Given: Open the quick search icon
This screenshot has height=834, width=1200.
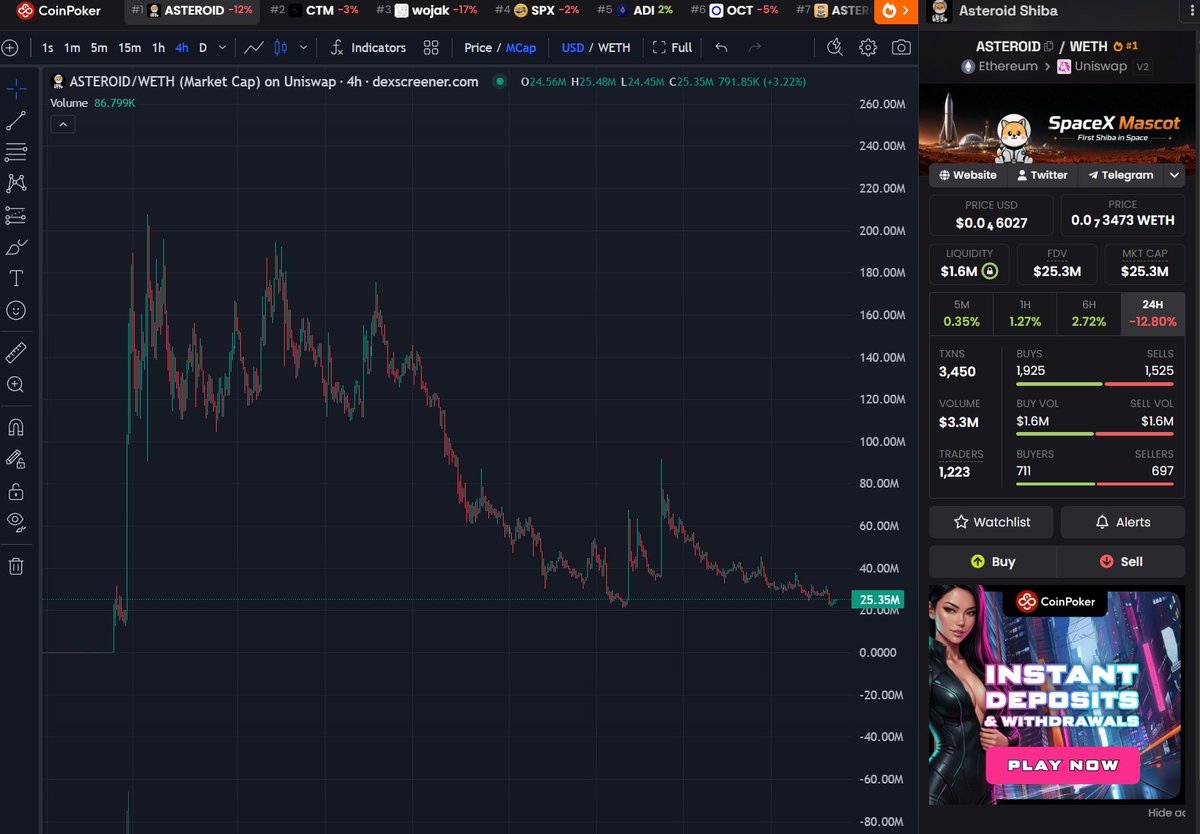Looking at the screenshot, I should [x=836, y=47].
